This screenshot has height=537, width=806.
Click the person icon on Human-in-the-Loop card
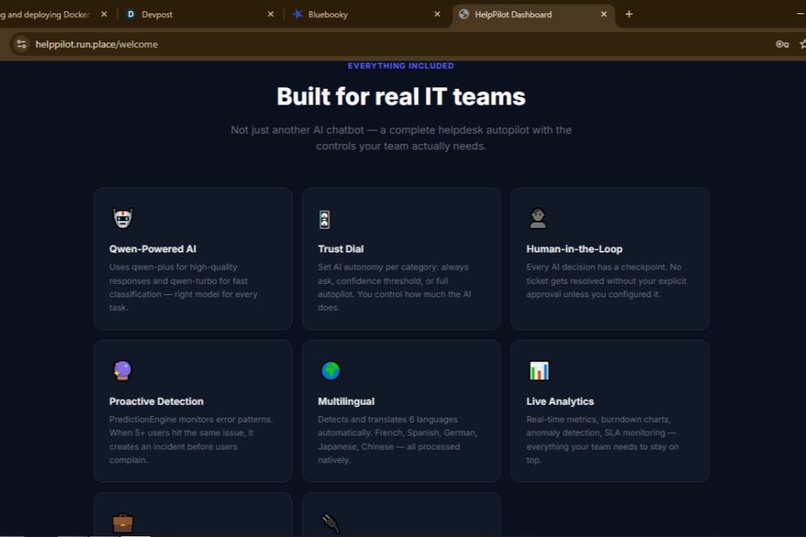(538, 218)
